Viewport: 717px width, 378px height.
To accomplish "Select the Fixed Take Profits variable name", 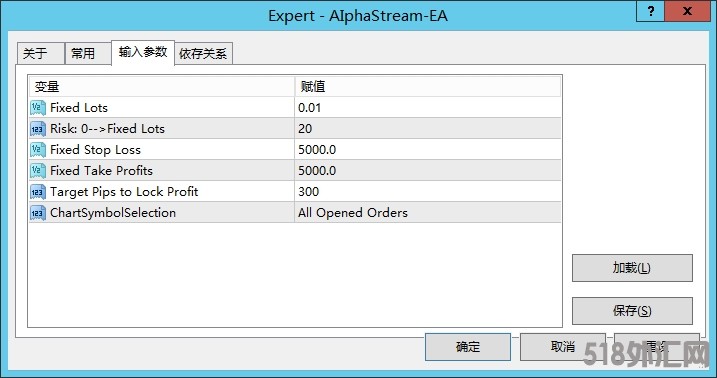I will [x=102, y=171].
